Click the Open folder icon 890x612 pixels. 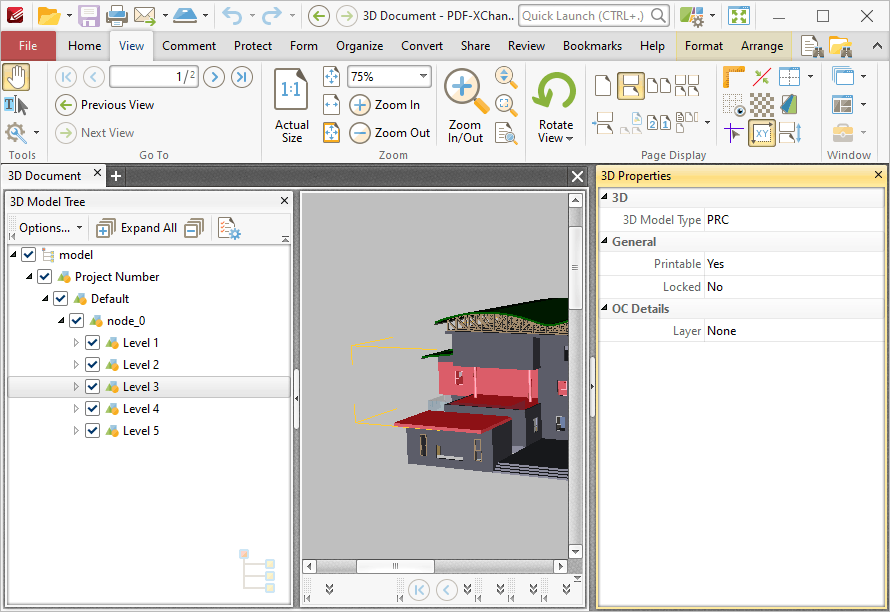tap(49, 16)
